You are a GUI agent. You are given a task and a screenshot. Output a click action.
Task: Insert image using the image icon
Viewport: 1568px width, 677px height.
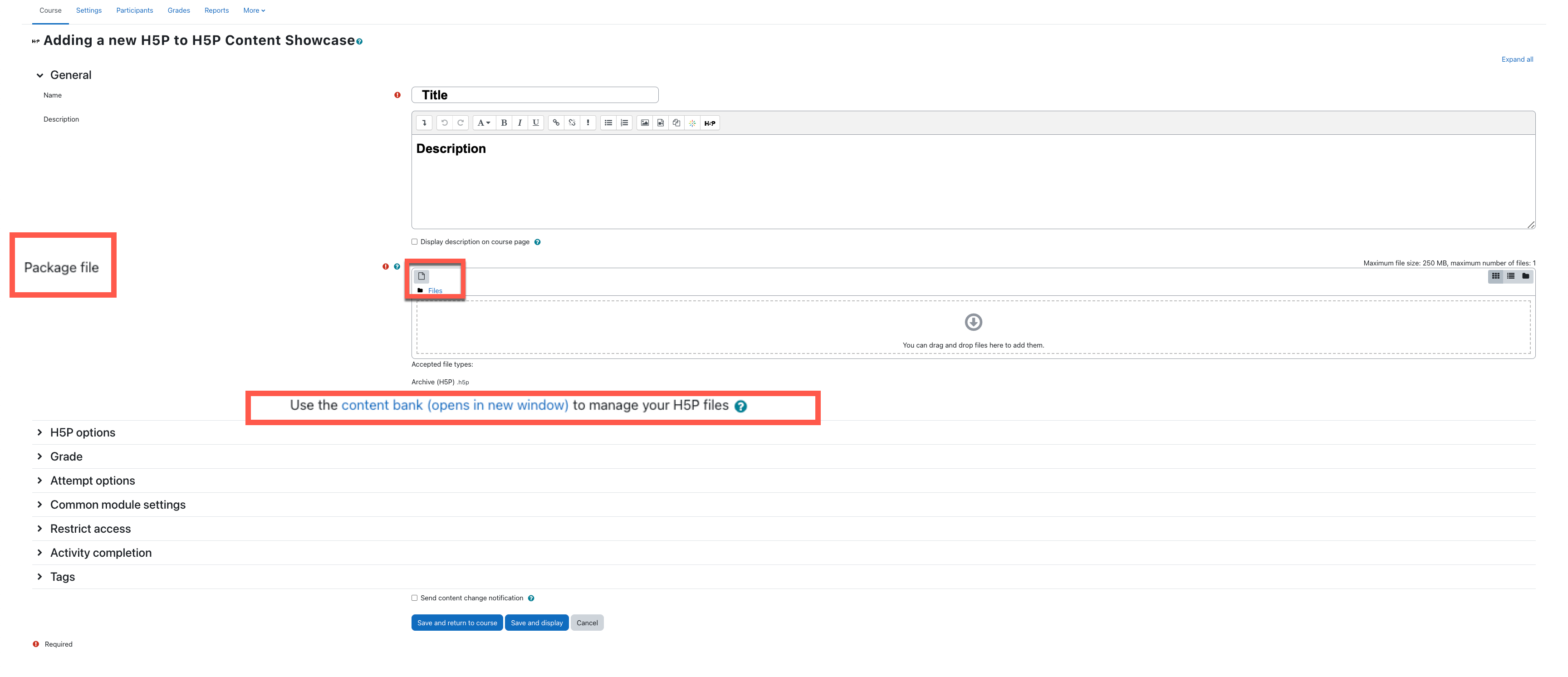[x=645, y=123]
